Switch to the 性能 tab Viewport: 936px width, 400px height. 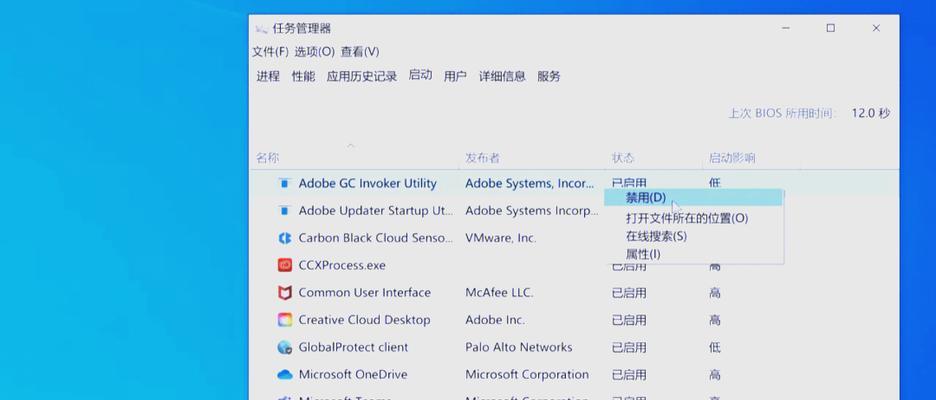click(x=303, y=76)
